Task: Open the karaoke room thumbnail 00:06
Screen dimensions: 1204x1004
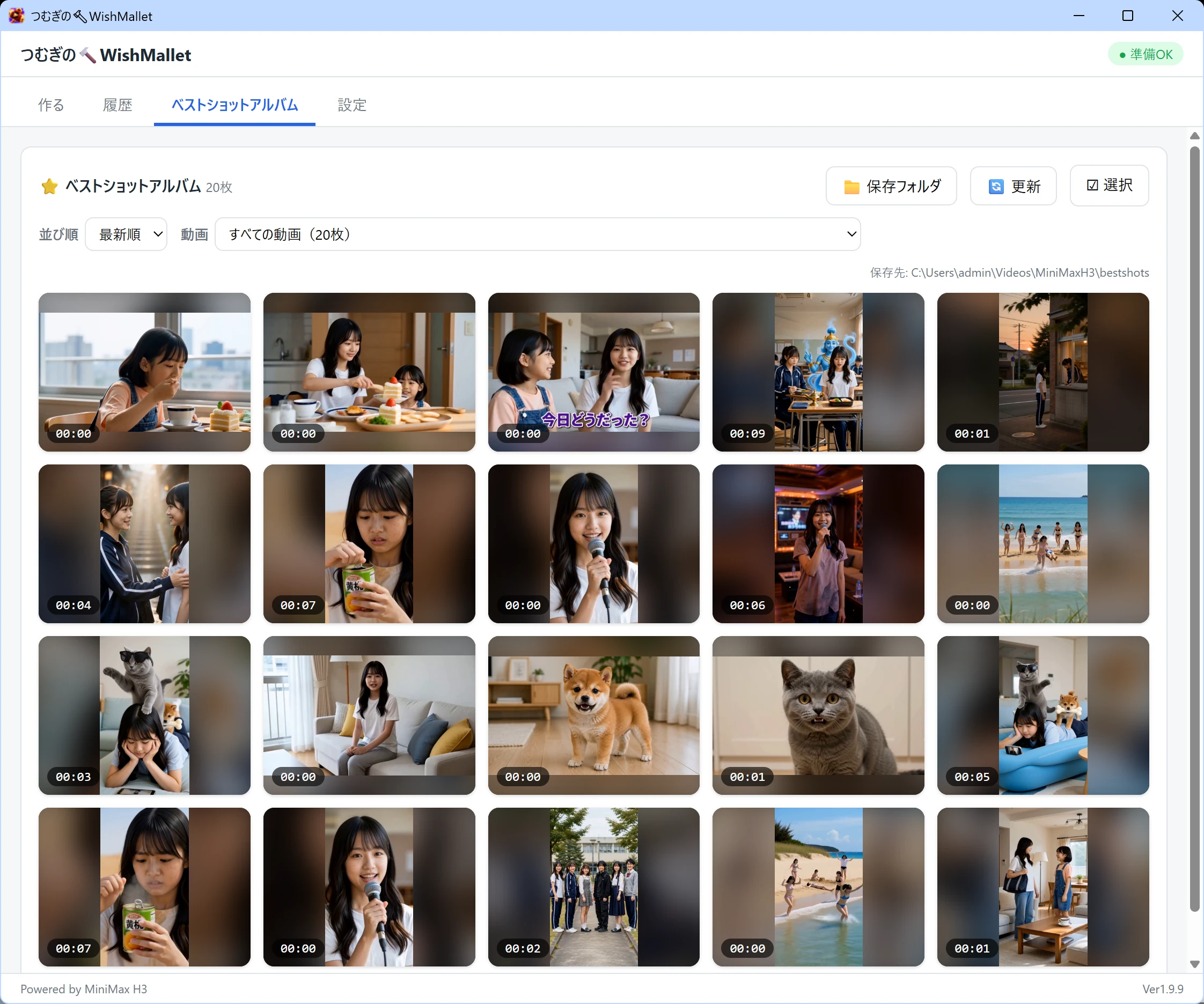Action: [x=818, y=544]
